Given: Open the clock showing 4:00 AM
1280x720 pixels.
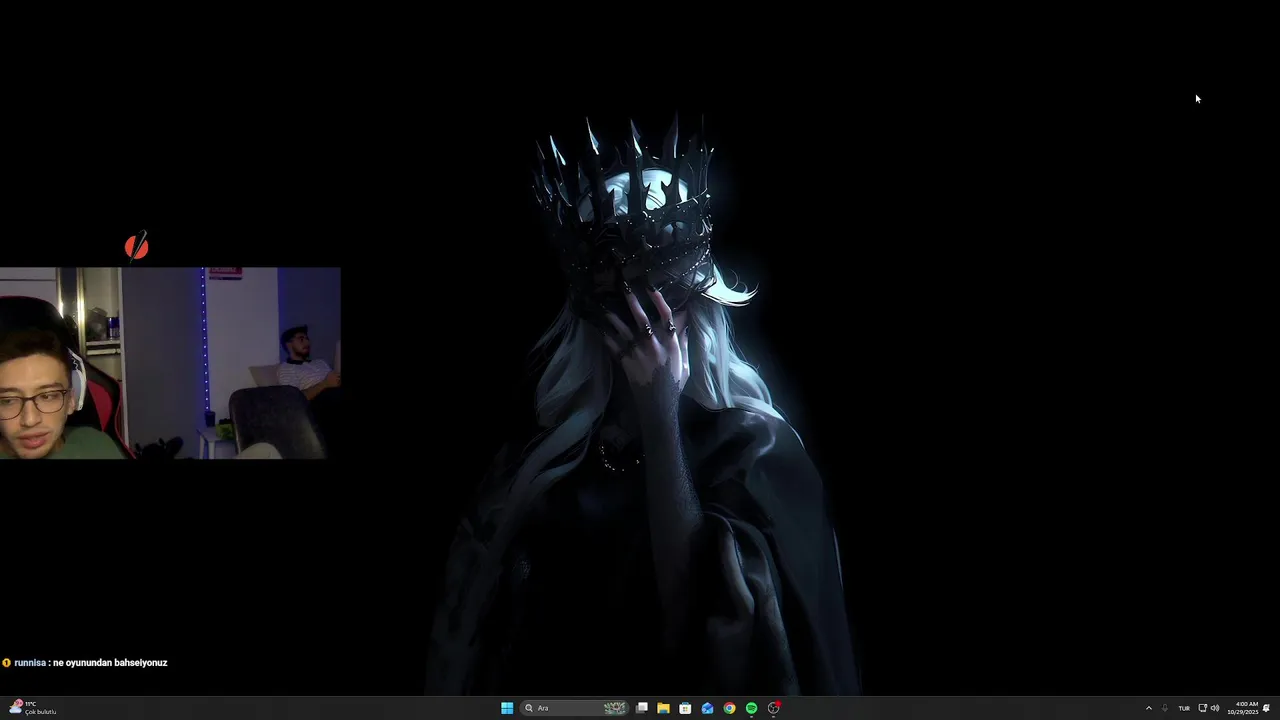Looking at the screenshot, I should click(x=1243, y=708).
